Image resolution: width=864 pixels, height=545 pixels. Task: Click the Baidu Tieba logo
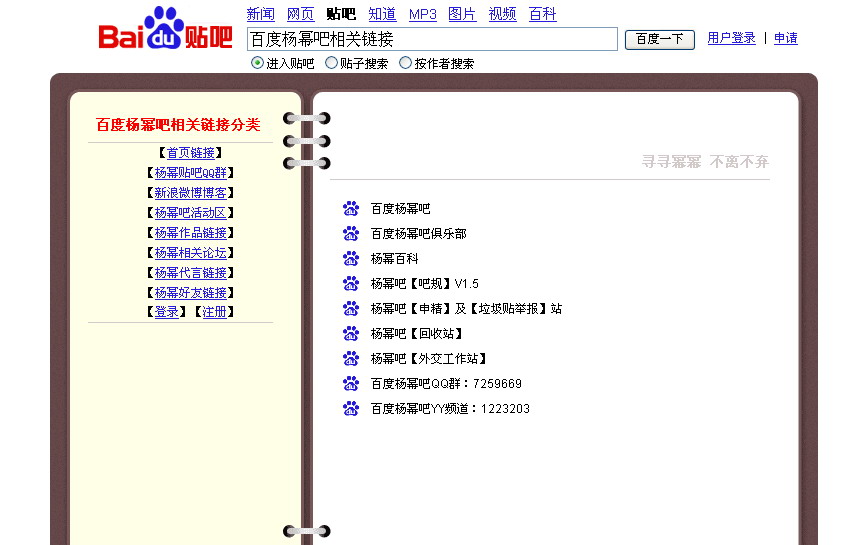(165, 29)
